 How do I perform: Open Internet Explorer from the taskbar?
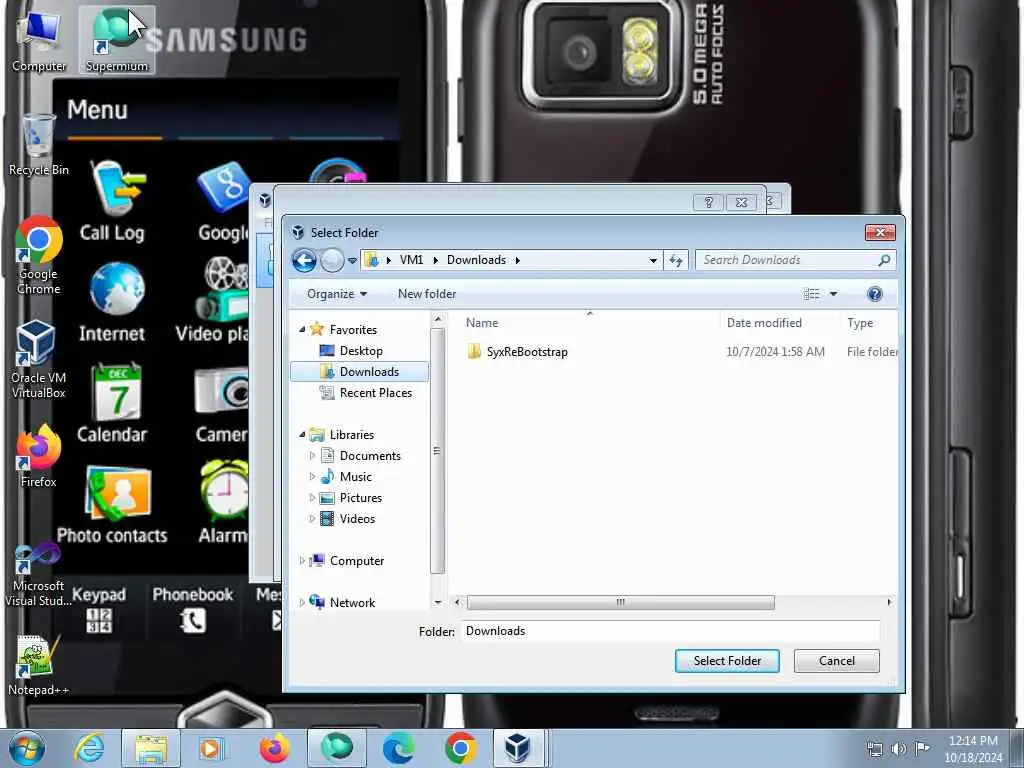89,748
